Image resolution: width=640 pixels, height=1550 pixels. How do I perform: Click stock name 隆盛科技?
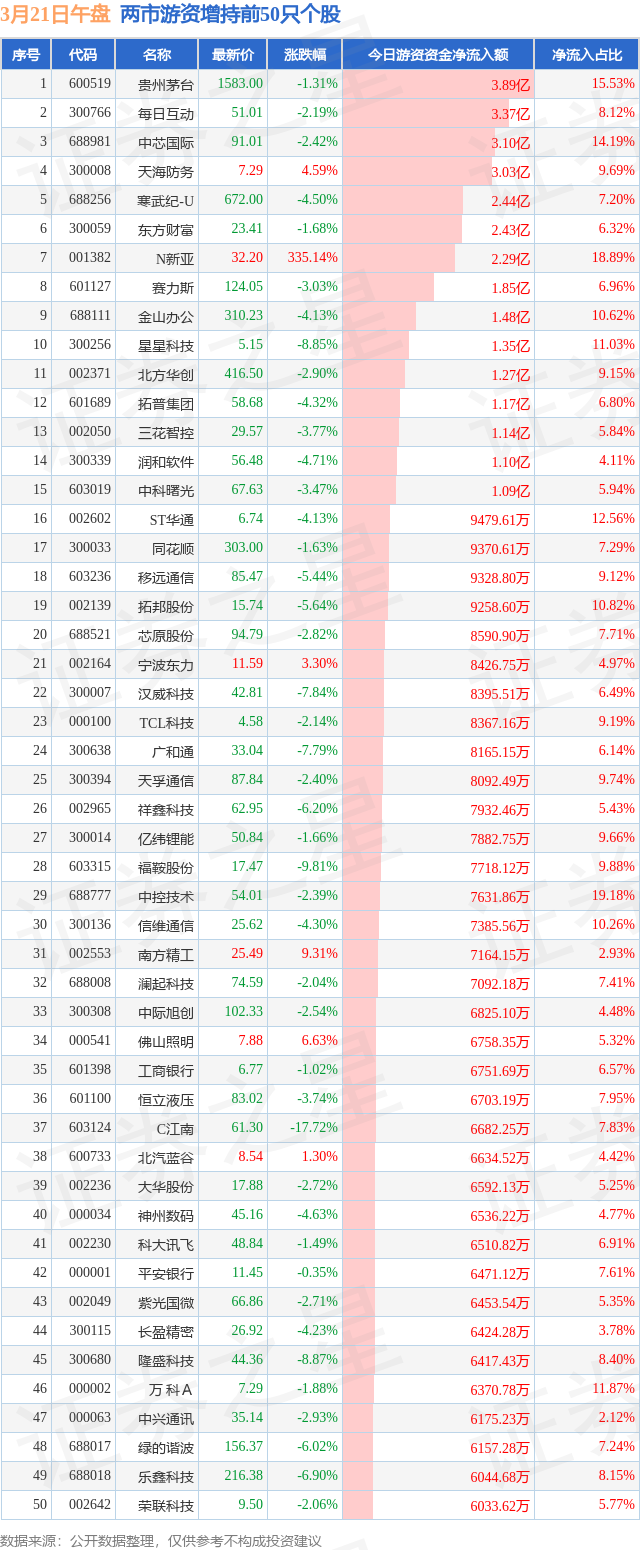(x=166, y=1361)
